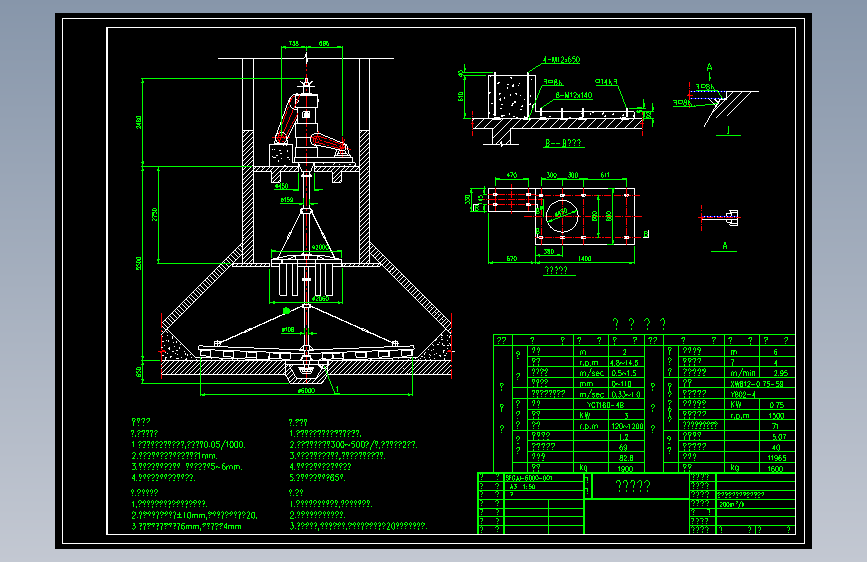Select the 120~1200 r.p.m value cell
This screenshot has width=867, height=562.
point(626,426)
